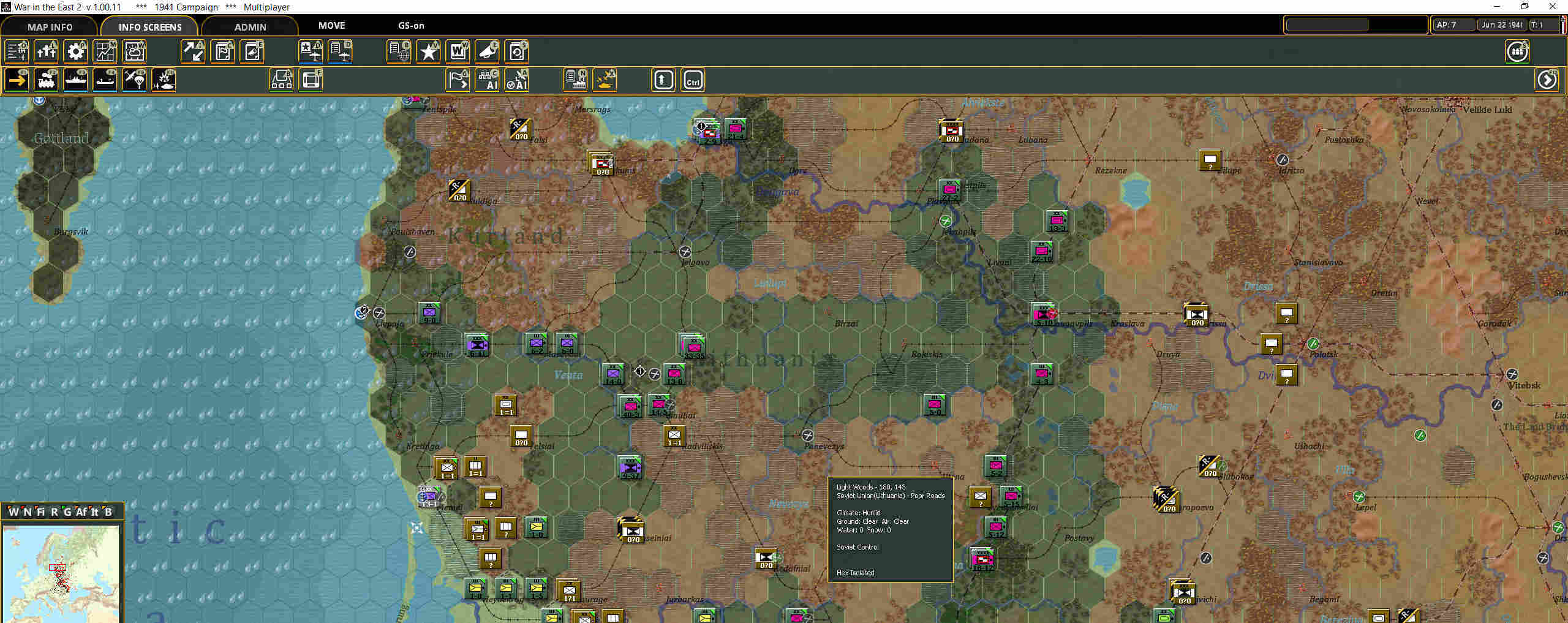Open the losses screen with crosses icon
Image resolution: width=1568 pixels, height=623 pixels.
coord(47,51)
